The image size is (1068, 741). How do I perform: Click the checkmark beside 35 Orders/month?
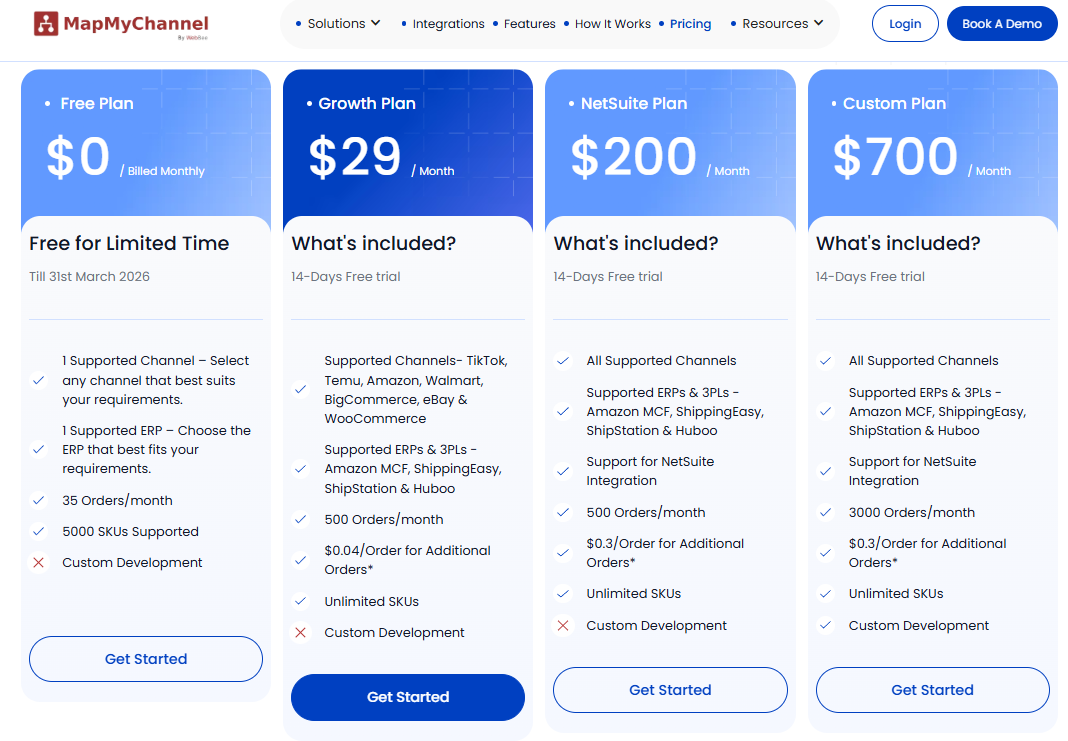point(39,501)
